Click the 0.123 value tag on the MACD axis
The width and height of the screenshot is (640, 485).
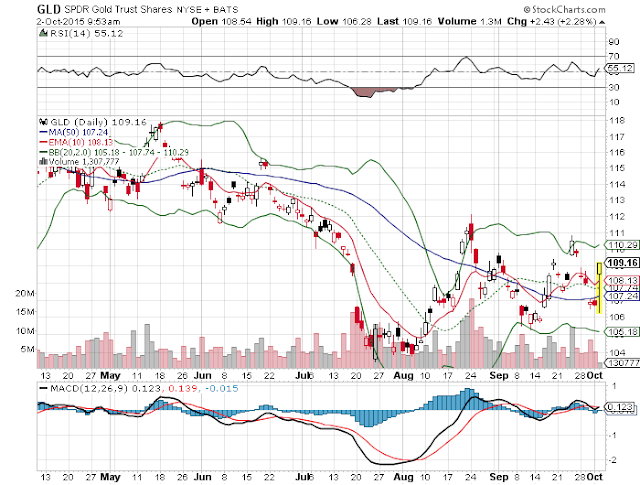tap(620, 407)
